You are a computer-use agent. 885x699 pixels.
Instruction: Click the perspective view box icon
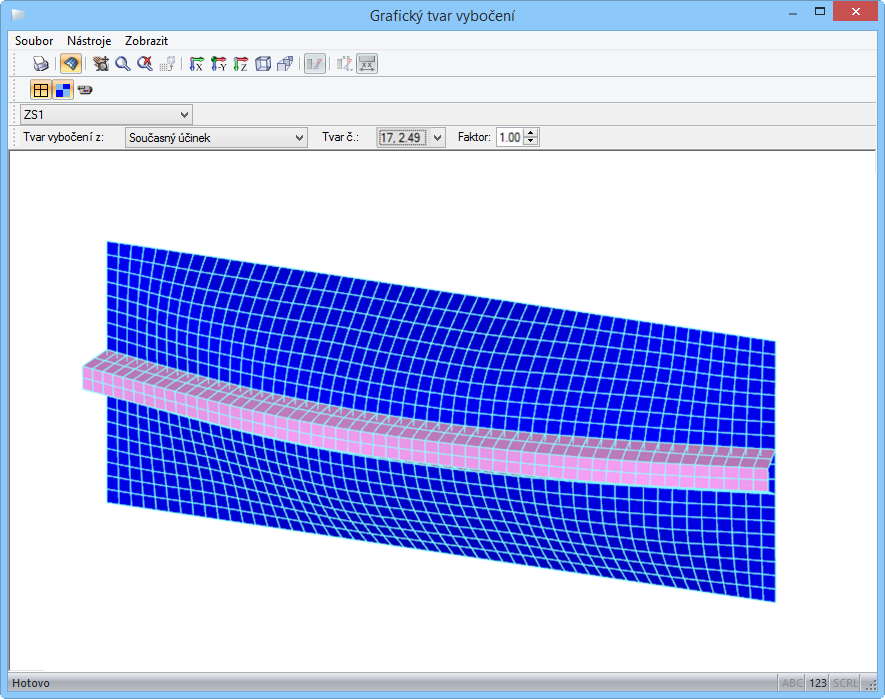coord(285,63)
